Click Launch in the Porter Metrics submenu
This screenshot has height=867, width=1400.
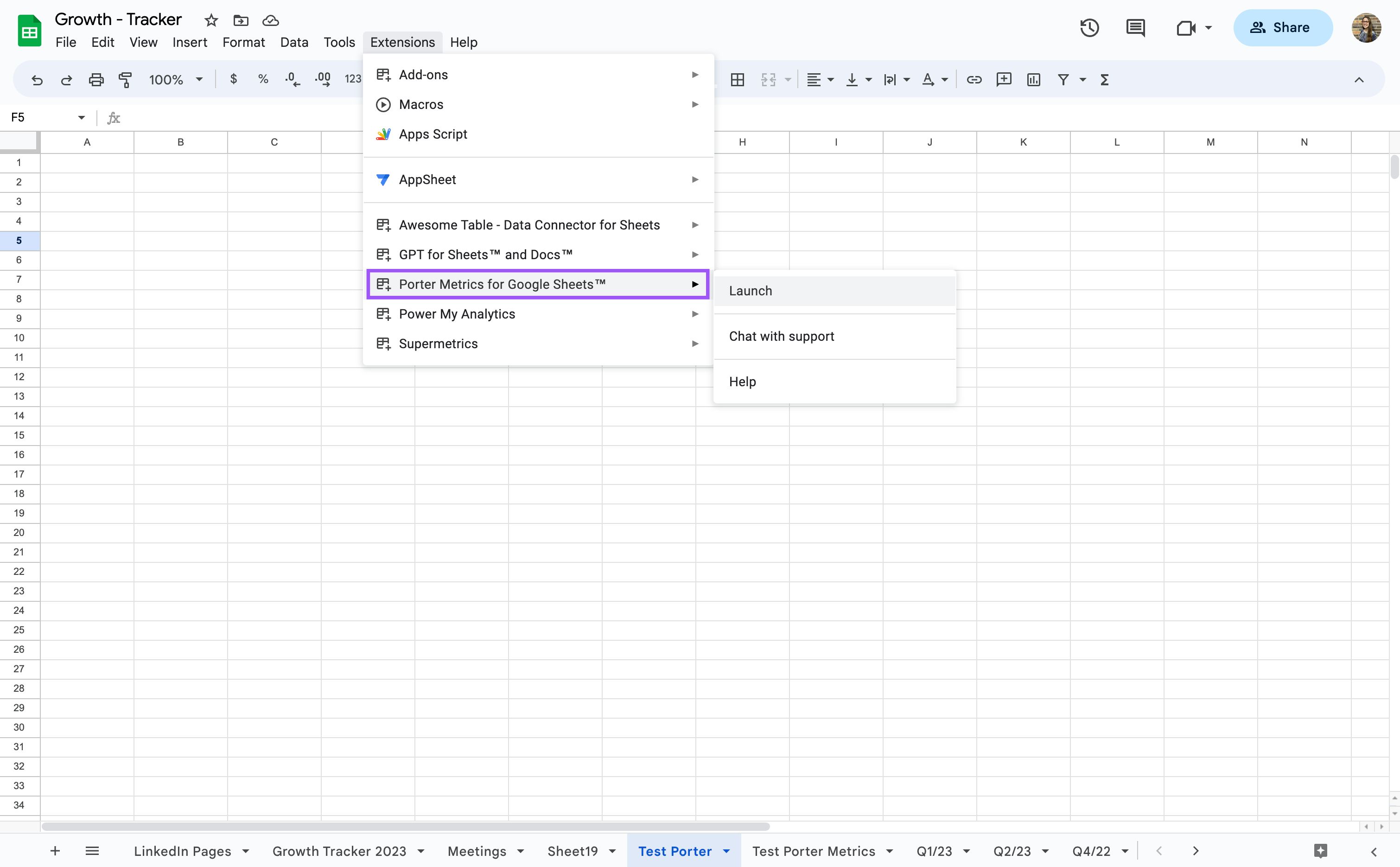point(835,291)
